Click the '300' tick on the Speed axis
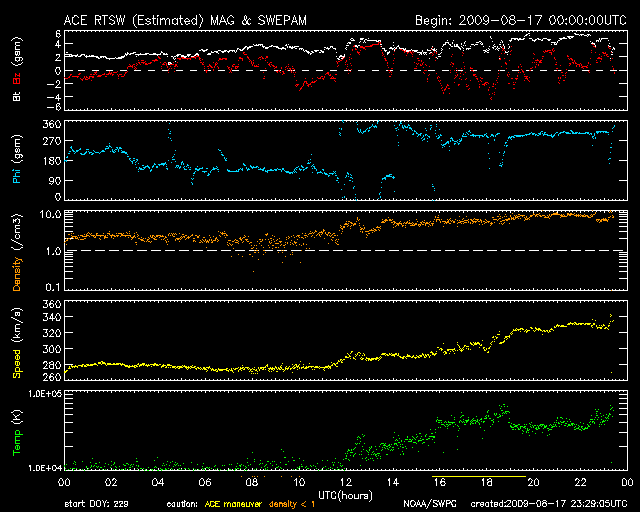The height and width of the screenshot is (512, 640). pos(52,349)
